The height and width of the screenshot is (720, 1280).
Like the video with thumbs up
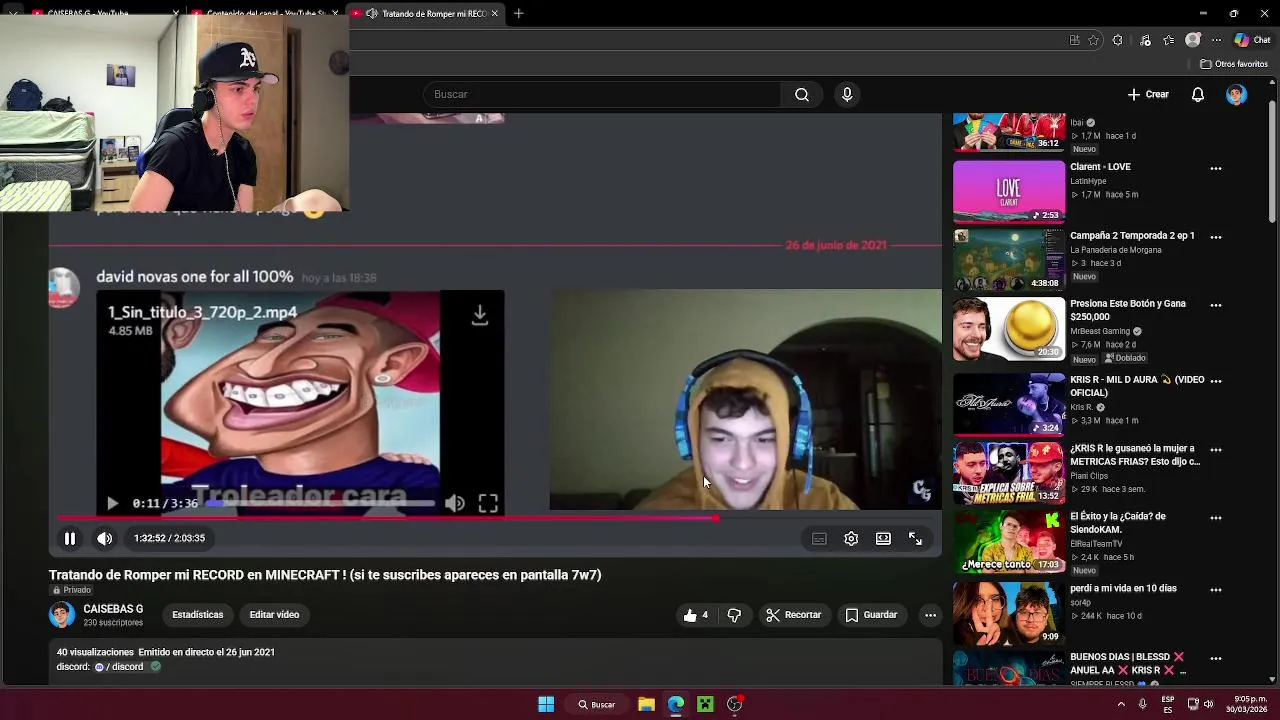tap(696, 615)
